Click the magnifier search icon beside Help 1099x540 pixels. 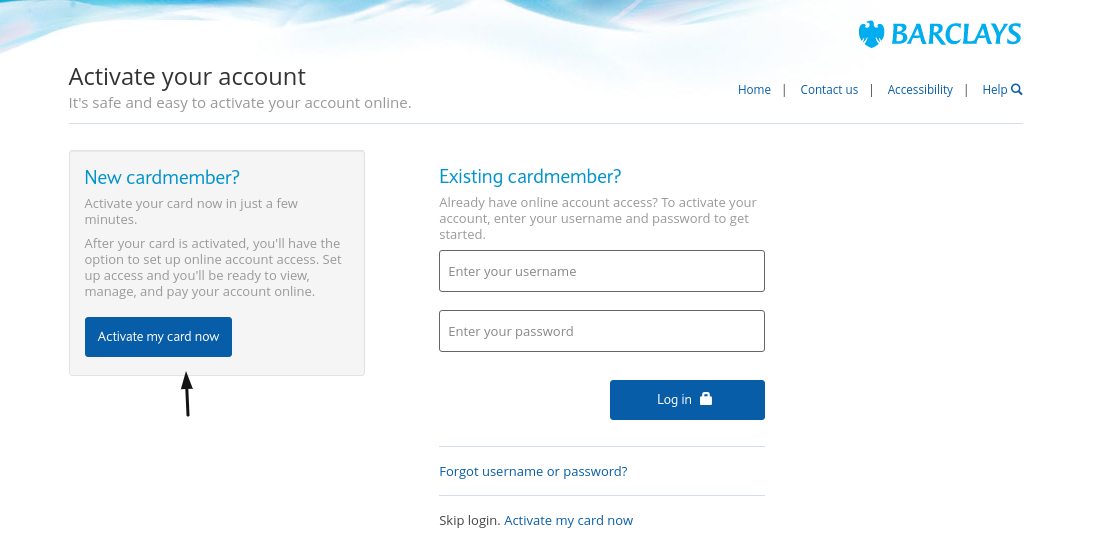1017,89
